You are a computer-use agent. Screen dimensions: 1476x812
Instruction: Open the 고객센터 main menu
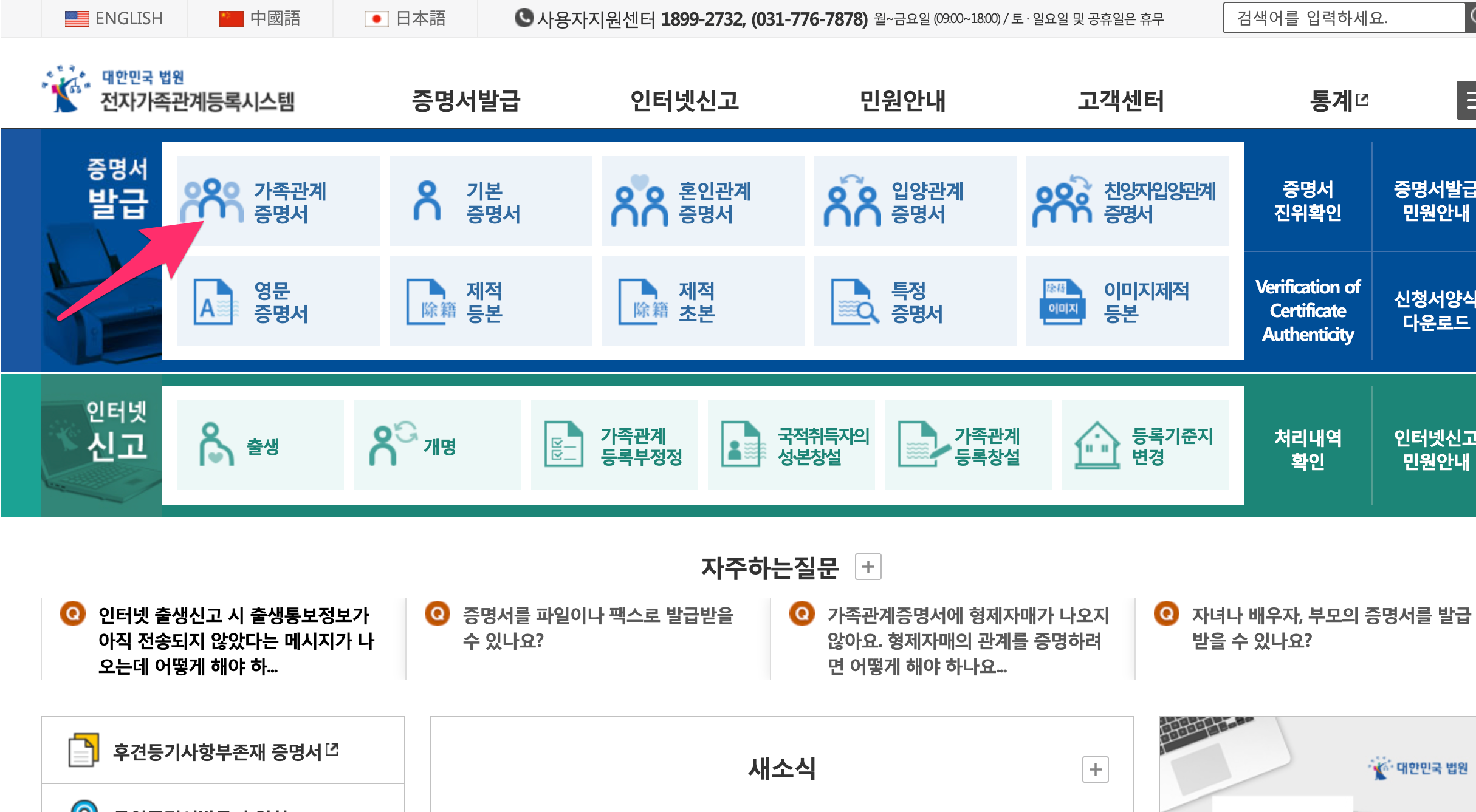pyautogui.click(x=1121, y=101)
